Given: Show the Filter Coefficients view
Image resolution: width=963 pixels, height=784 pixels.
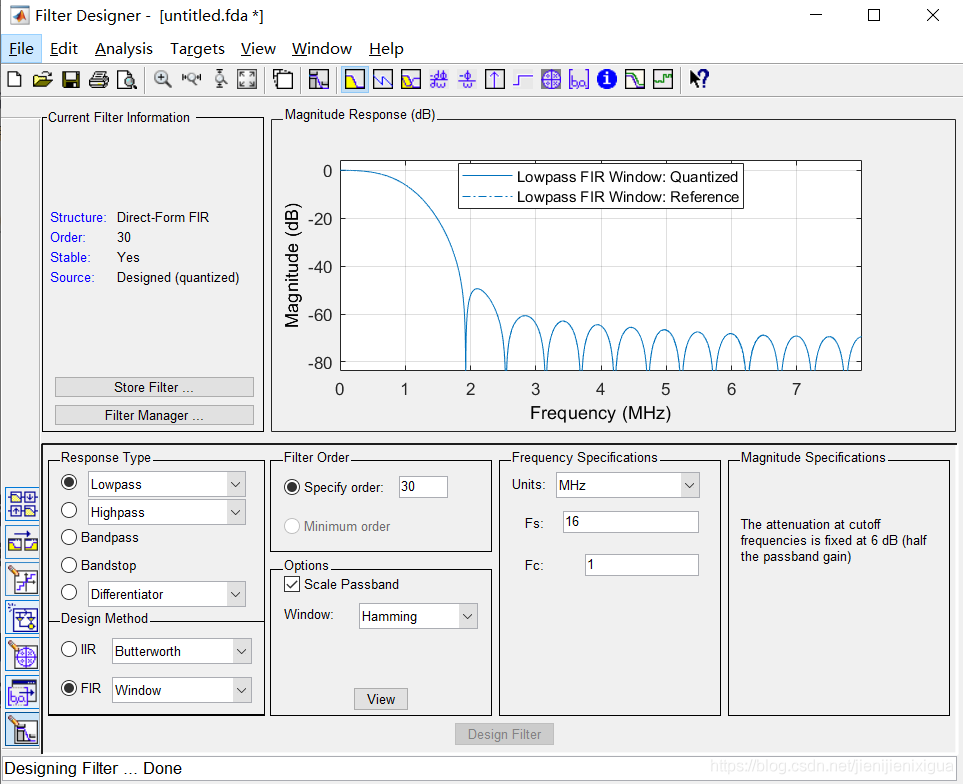Looking at the screenshot, I should [x=579, y=79].
